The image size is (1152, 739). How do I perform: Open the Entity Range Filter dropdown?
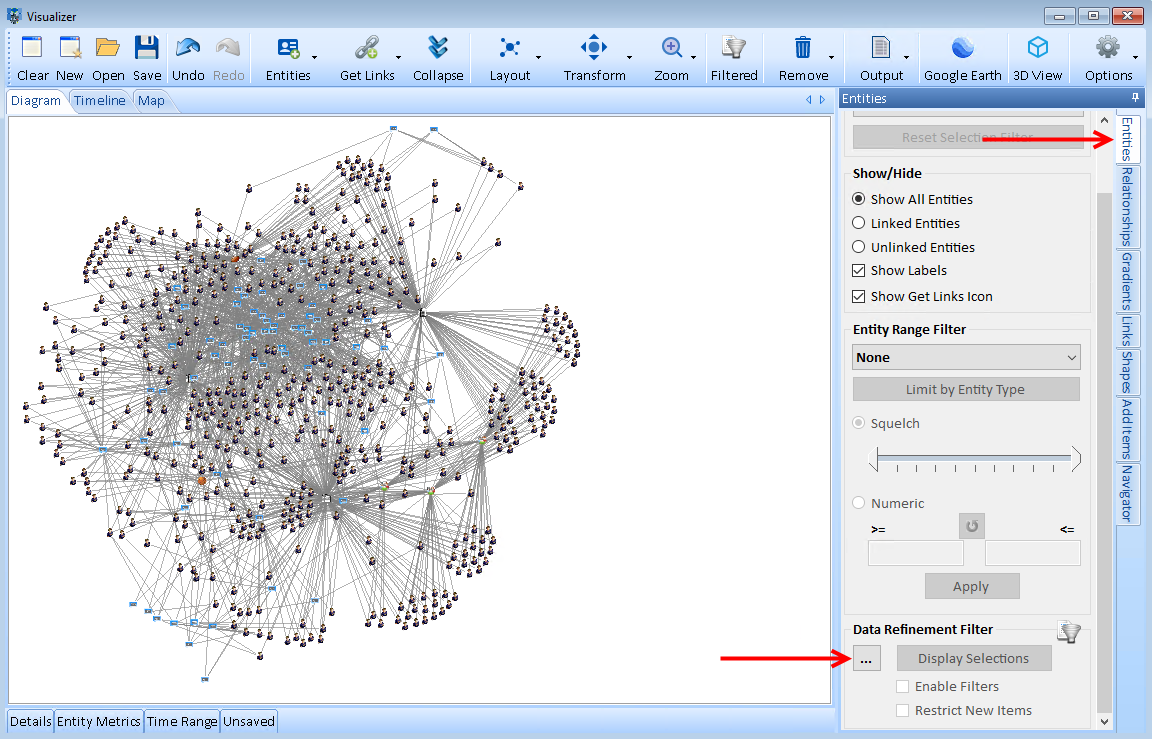965,357
